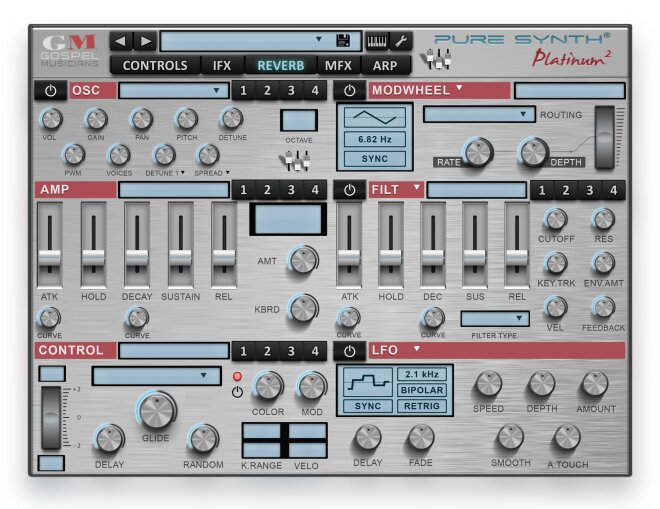Expand the LFO section menu arrow

(417, 348)
